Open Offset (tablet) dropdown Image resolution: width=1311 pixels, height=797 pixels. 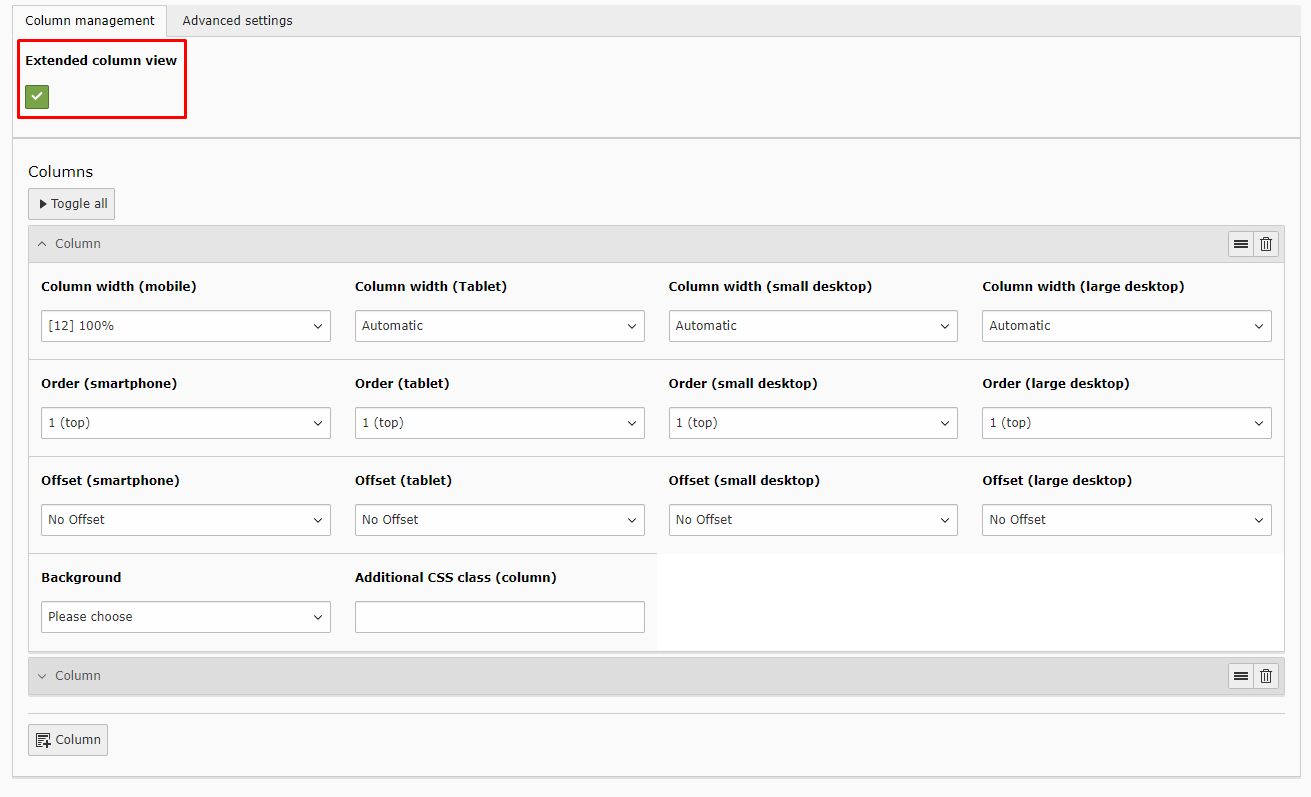tap(499, 520)
